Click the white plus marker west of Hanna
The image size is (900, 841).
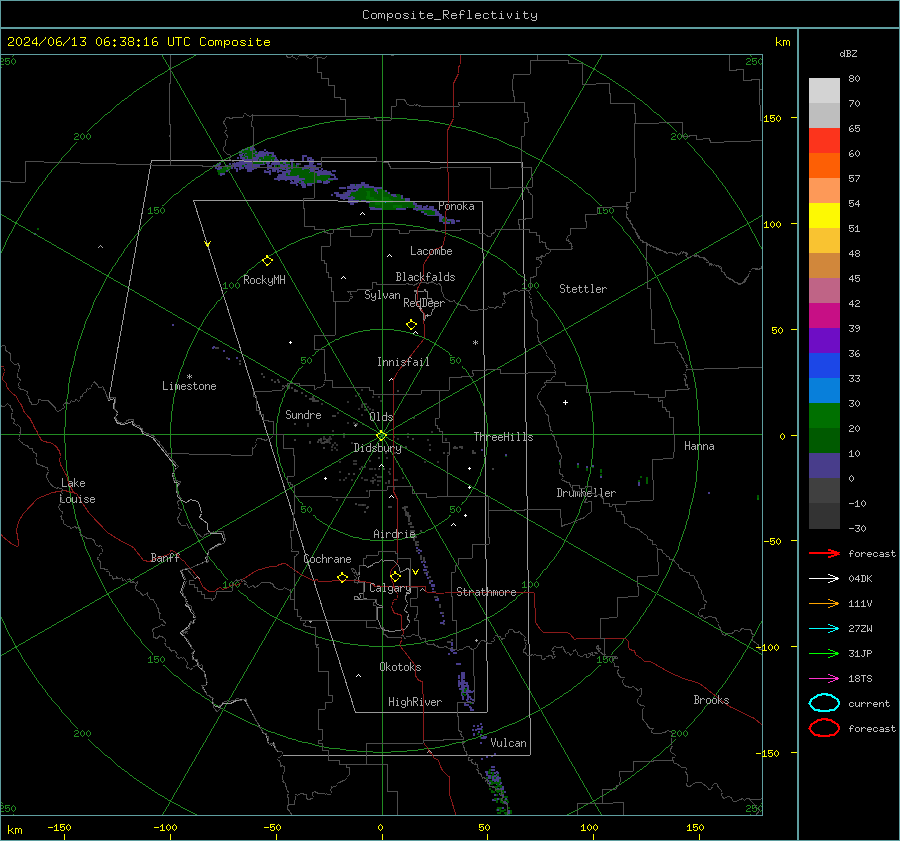565,402
